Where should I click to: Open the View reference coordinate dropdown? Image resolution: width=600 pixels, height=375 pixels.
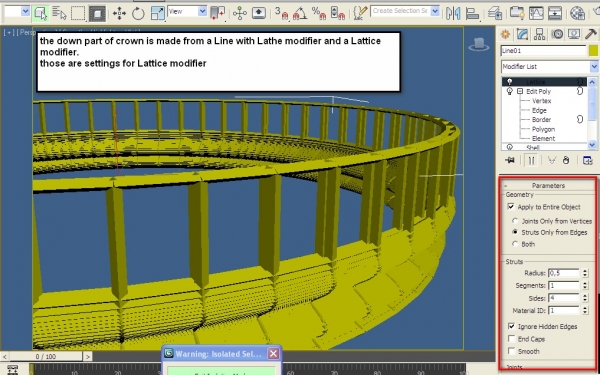click(x=188, y=11)
